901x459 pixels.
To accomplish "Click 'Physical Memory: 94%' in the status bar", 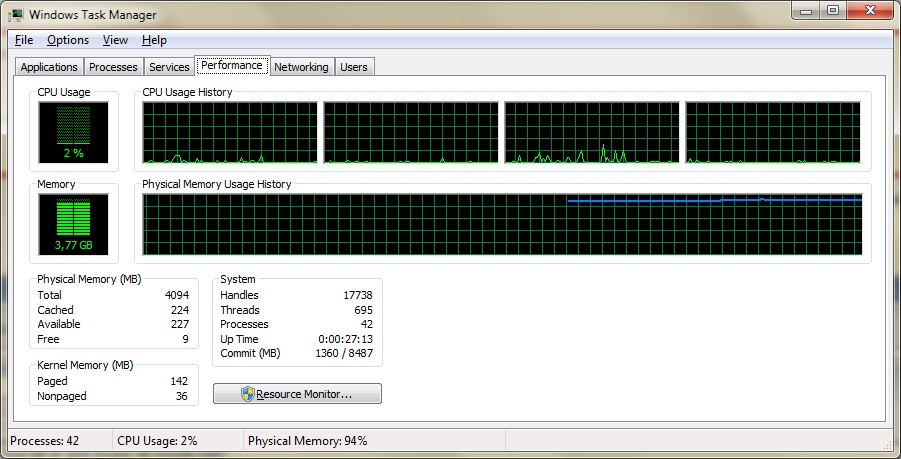I will (x=307, y=441).
